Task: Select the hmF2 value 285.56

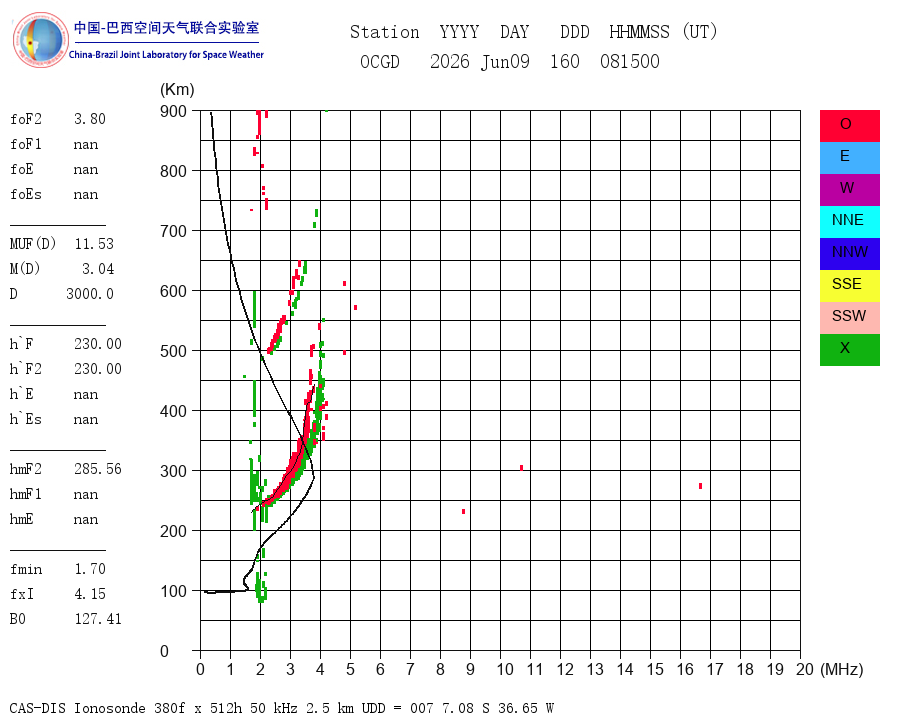Action: click(98, 469)
